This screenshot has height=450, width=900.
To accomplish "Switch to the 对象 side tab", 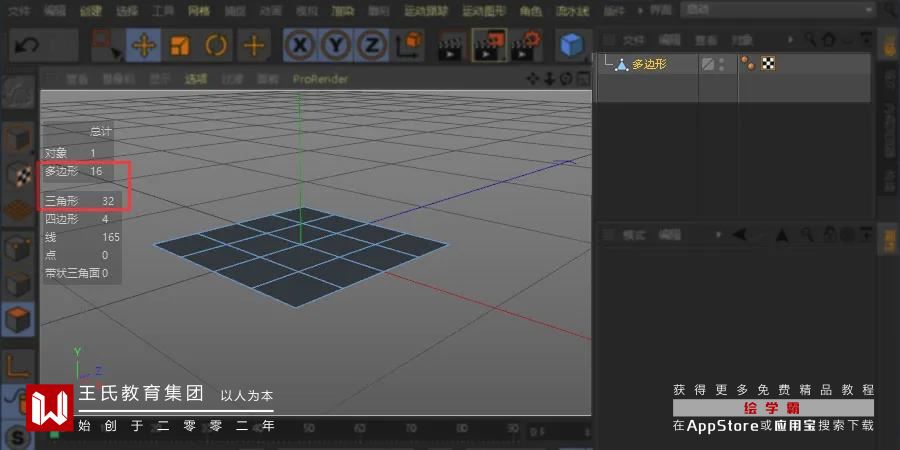I will coord(889,45).
